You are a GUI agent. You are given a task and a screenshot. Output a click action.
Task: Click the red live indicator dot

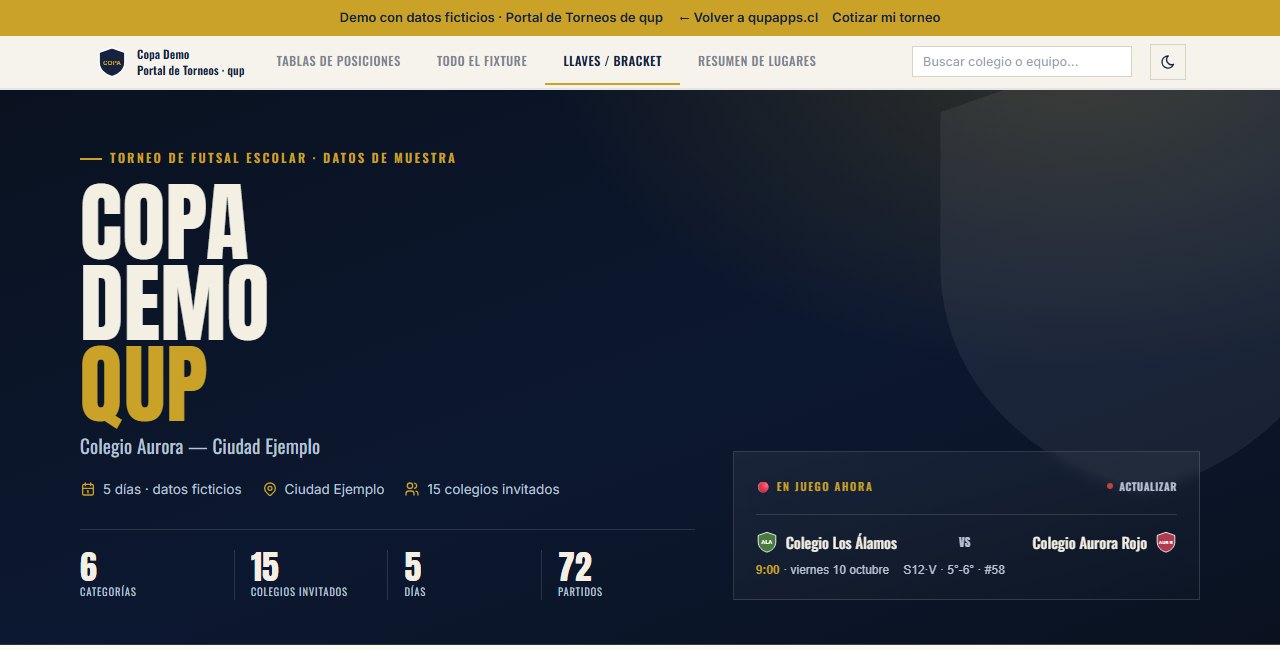(763, 487)
